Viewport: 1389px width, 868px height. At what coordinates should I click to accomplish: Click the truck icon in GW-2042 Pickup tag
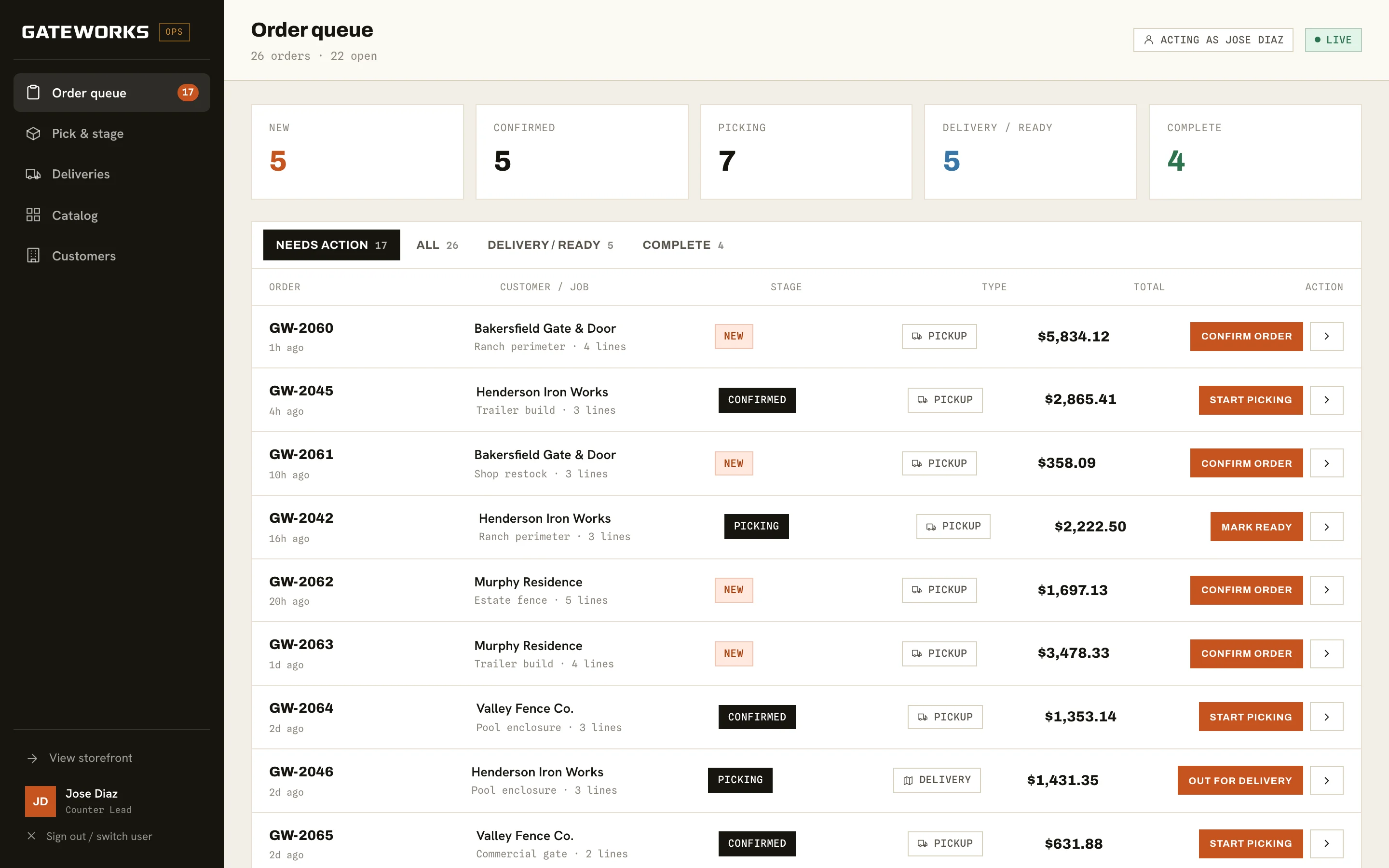931,527
